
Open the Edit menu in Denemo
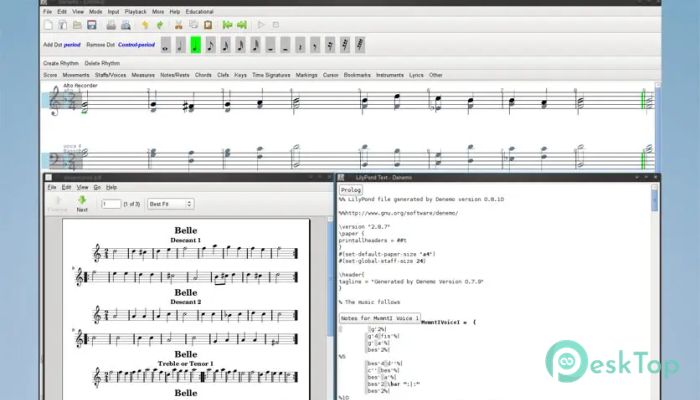62,12
